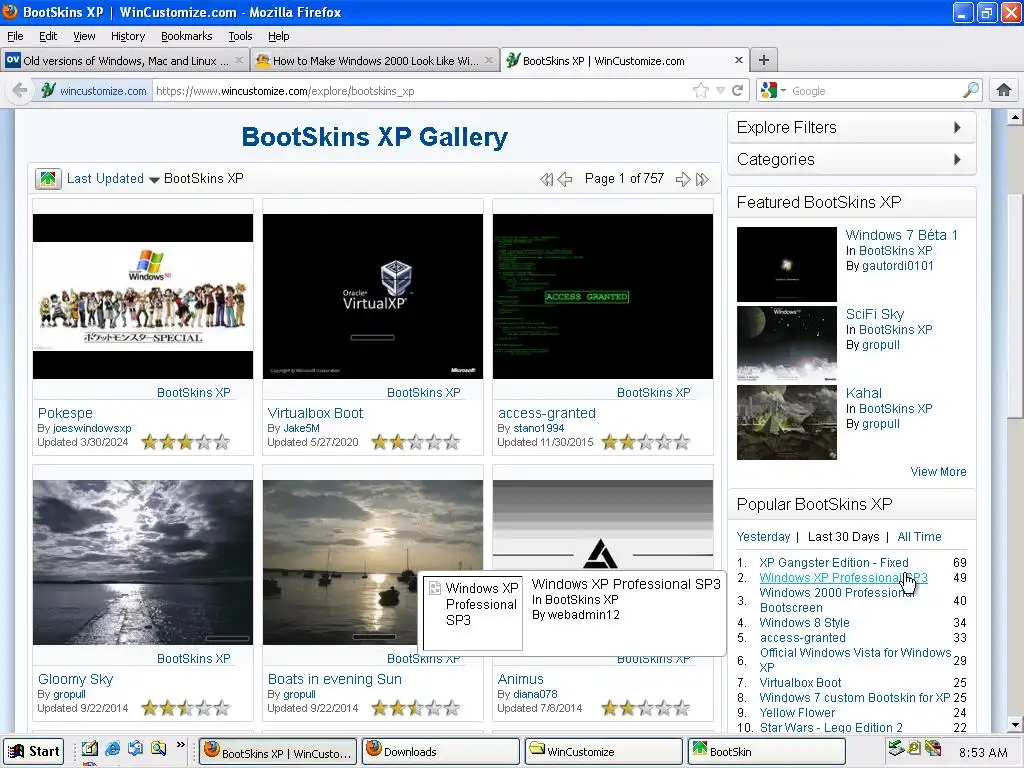Rate Gloomy Sky using its stars
The height and width of the screenshot is (768, 1024).
click(x=186, y=708)
